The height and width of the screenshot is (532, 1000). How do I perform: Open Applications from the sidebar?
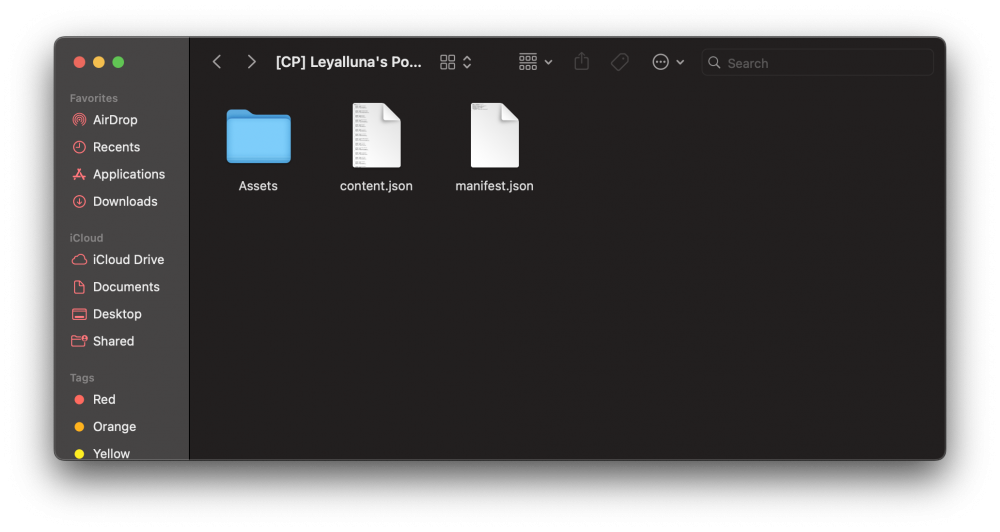click(128, 174)
